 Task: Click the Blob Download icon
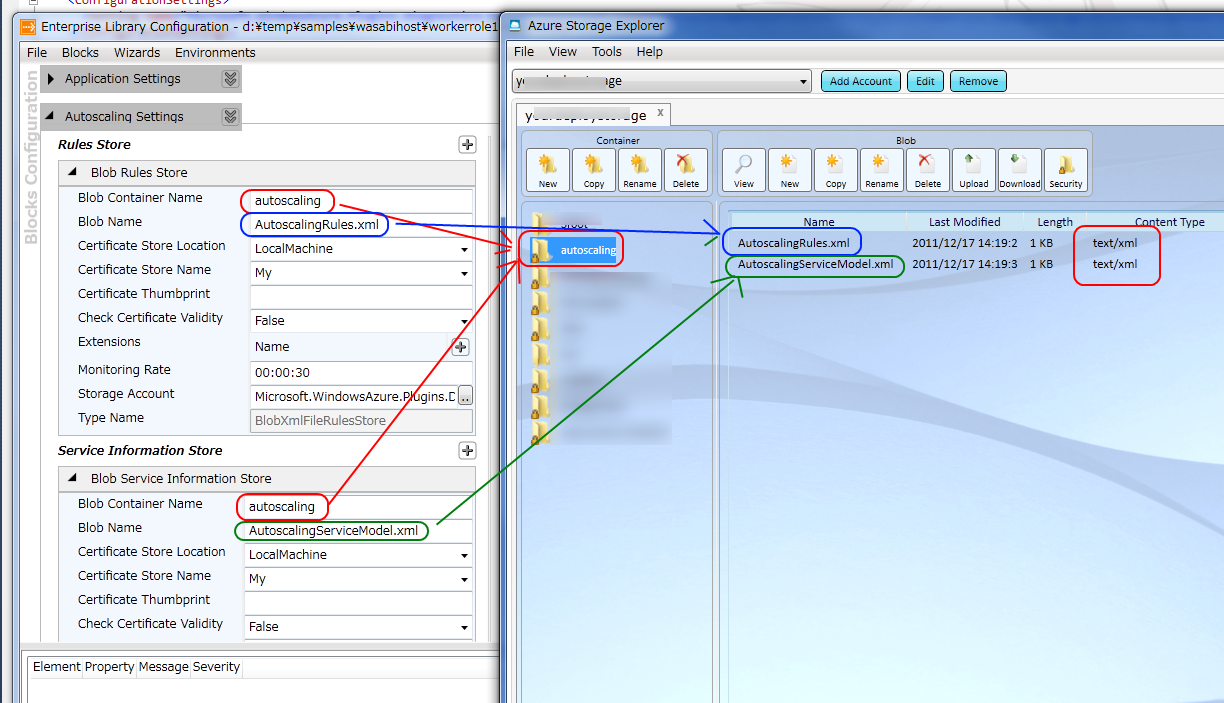1019,170
